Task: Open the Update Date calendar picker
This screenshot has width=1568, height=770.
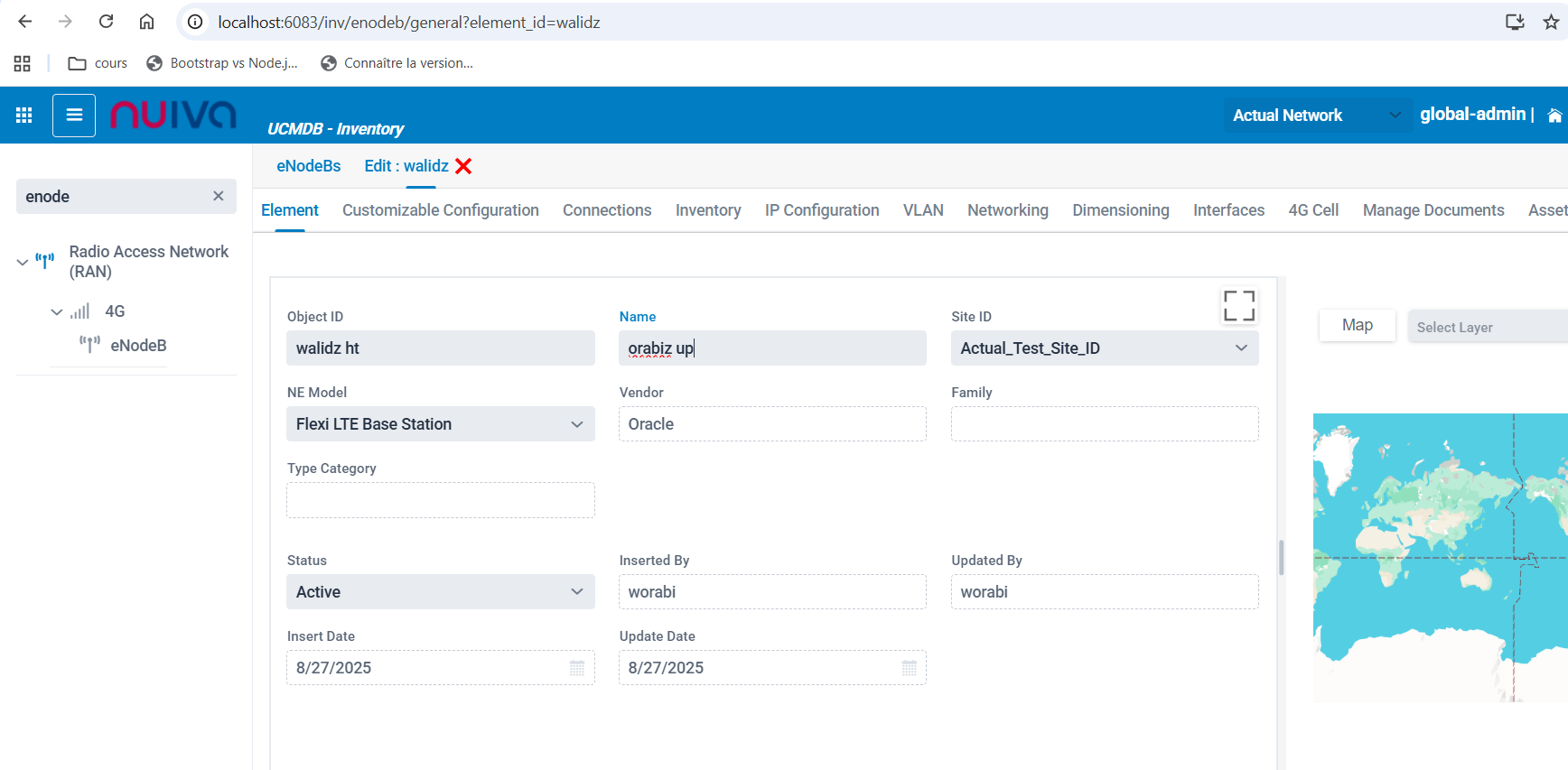Action: pyautogui.click(x=909, y=668)
